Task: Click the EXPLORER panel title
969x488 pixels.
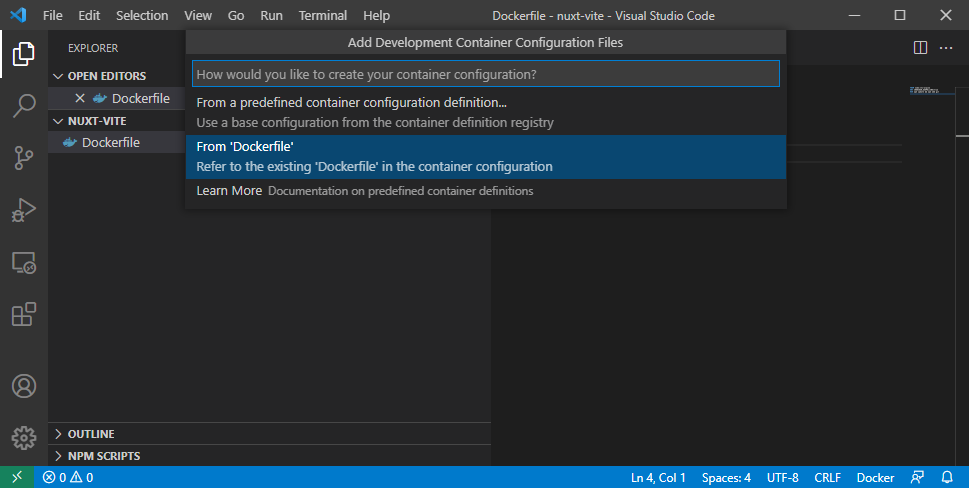Action: click(x=93, y=48)
